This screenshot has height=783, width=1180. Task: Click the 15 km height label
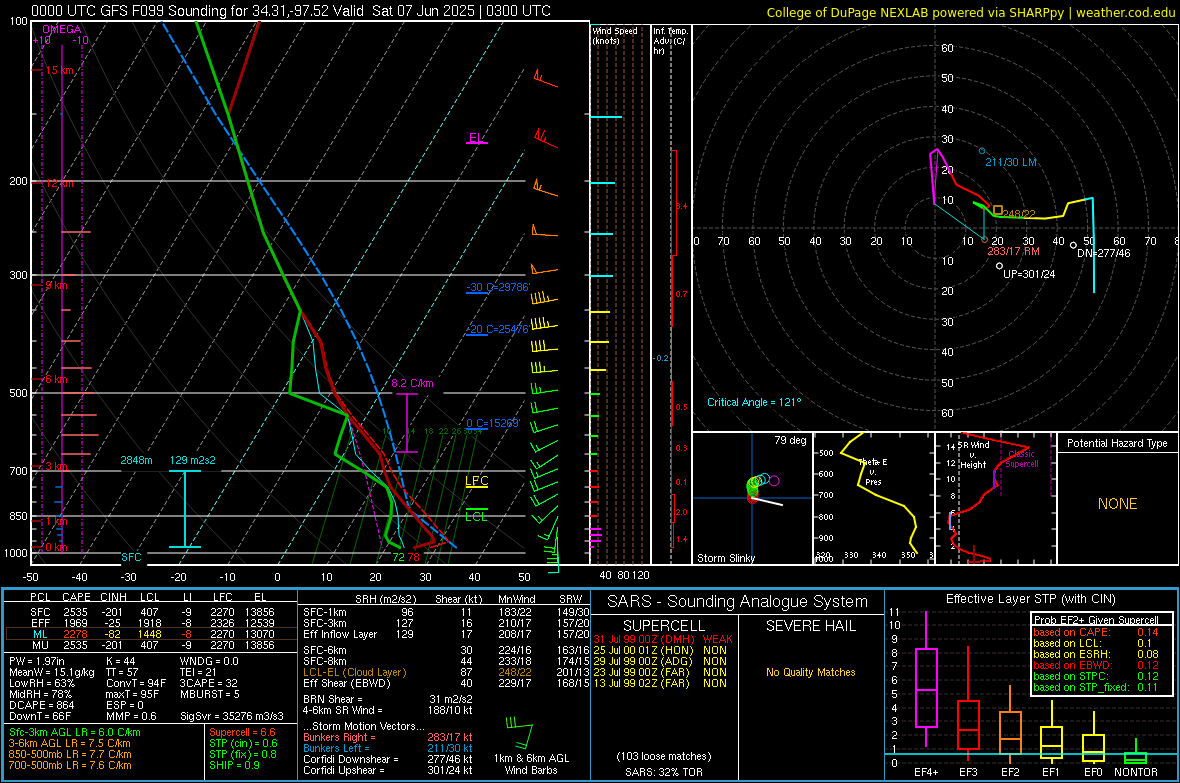60,70
